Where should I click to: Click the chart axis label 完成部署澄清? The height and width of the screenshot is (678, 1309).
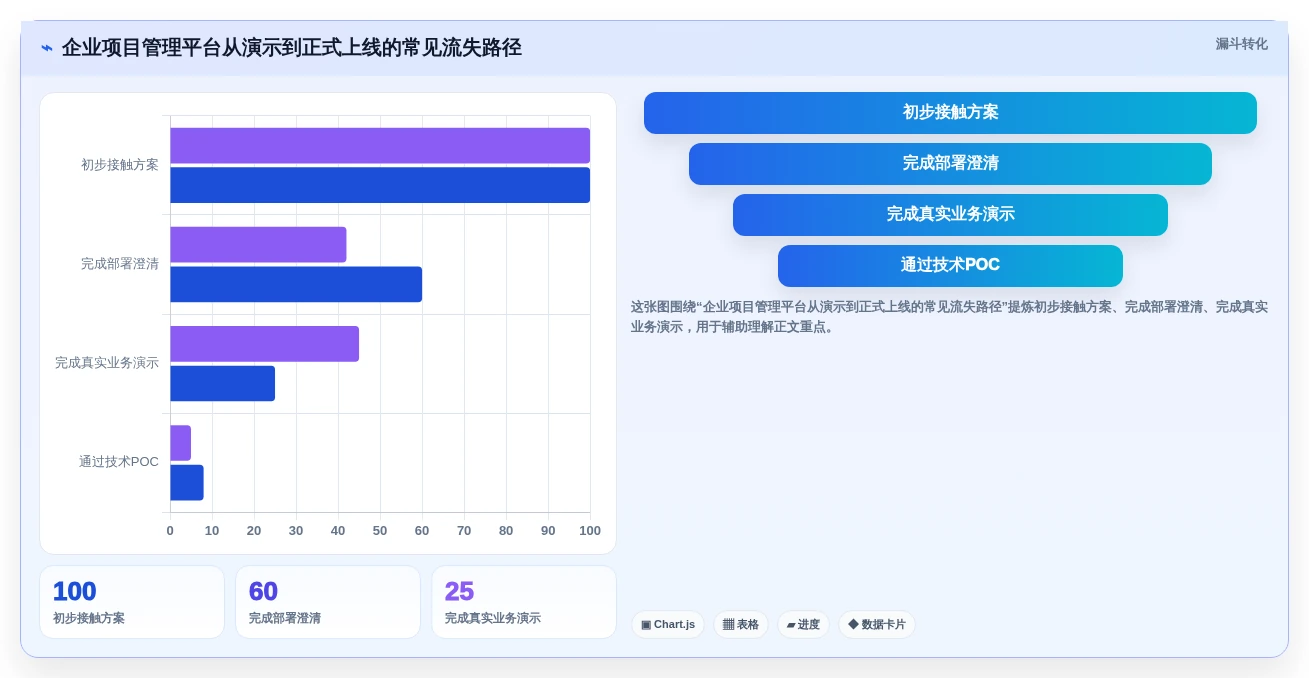(x=120, y=264)
